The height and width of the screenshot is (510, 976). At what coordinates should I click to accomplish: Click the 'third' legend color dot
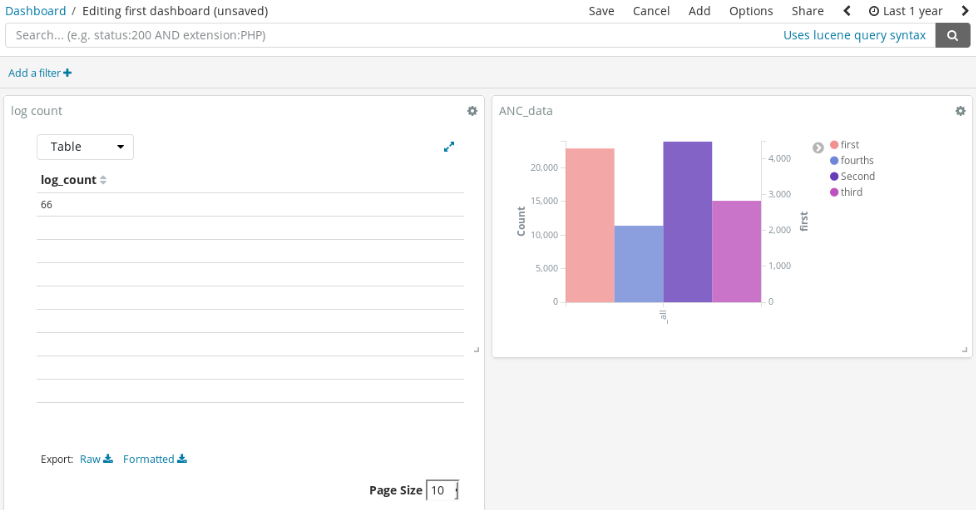point(834,192)
